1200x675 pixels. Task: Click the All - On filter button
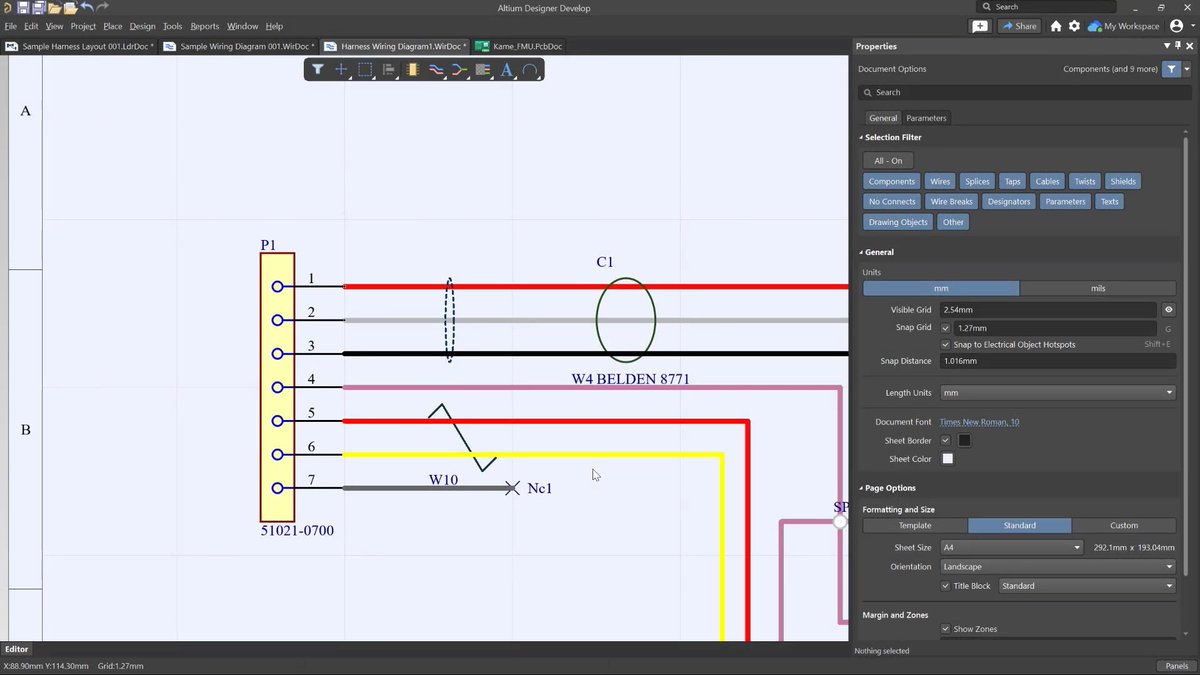coord(888,160)
